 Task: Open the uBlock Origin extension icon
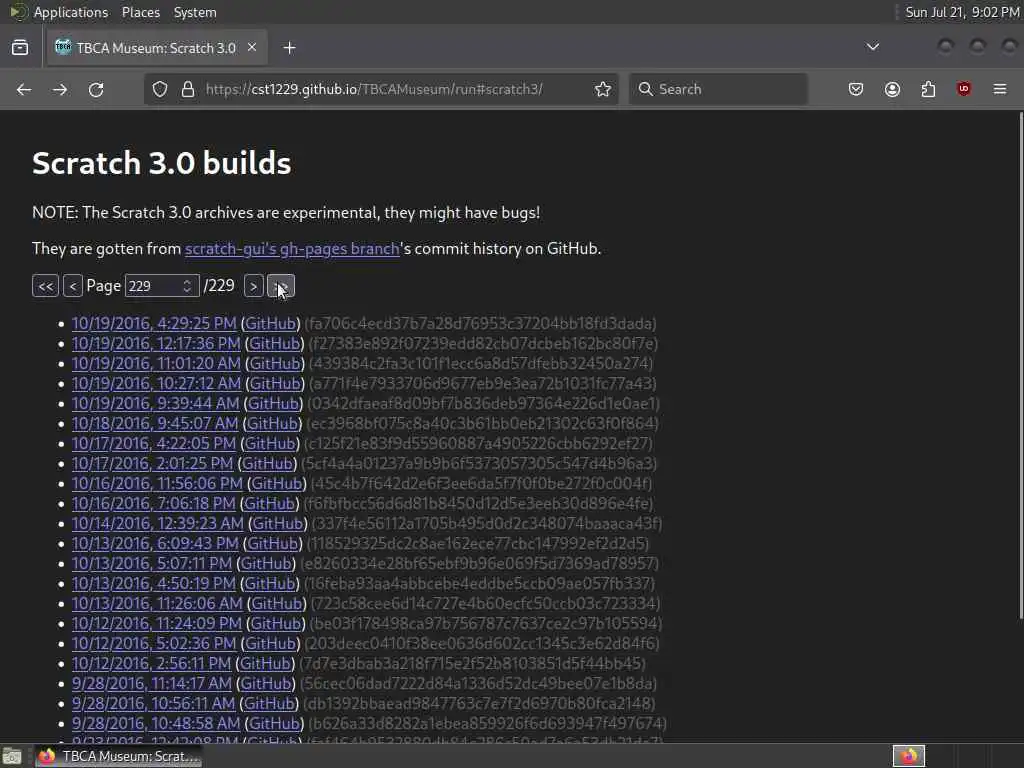tap(964, 89)
